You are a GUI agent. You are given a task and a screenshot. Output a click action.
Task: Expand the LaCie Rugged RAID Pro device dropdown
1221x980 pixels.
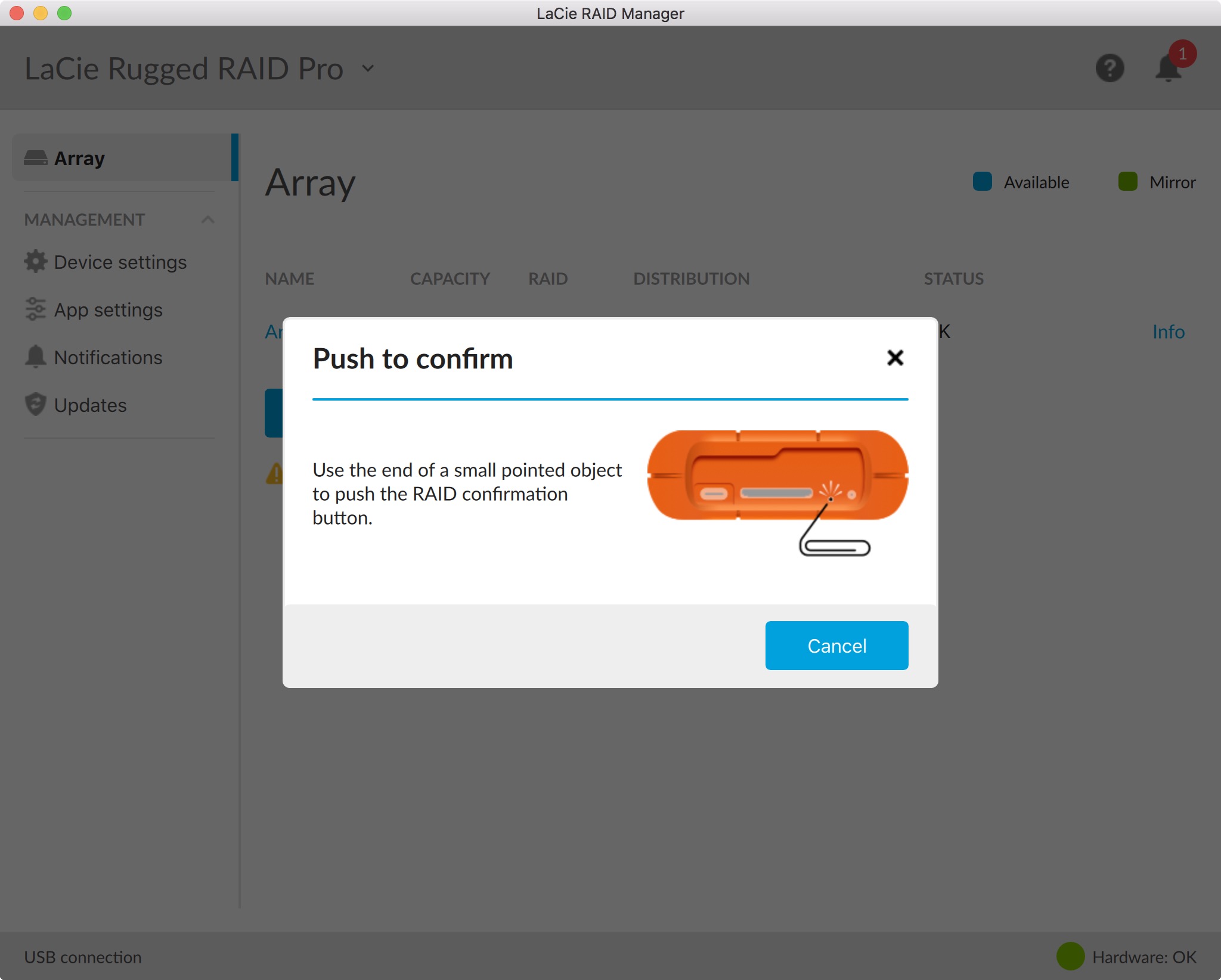pyautogui.click(x=368, y=69)
